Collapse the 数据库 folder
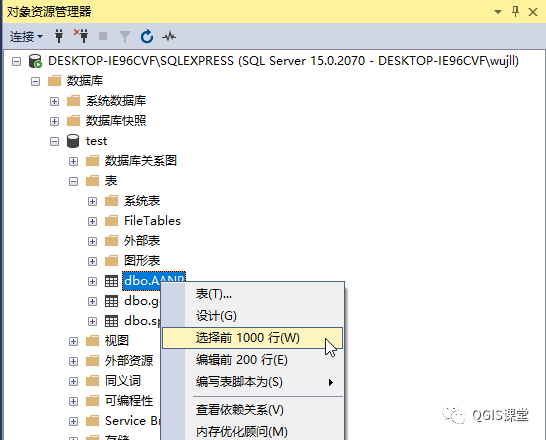The height and width of the screenshot is (440, 546). (x=35, y=81)
